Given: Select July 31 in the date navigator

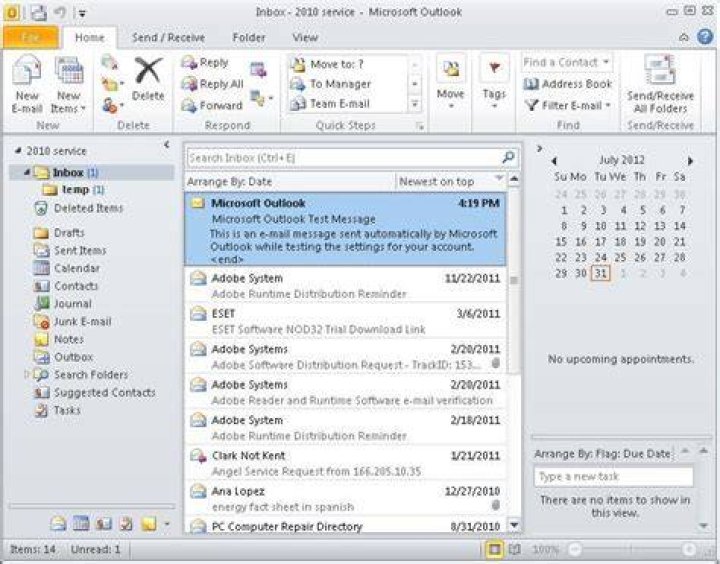Looking at the screenshot, I should click(601, 274).
